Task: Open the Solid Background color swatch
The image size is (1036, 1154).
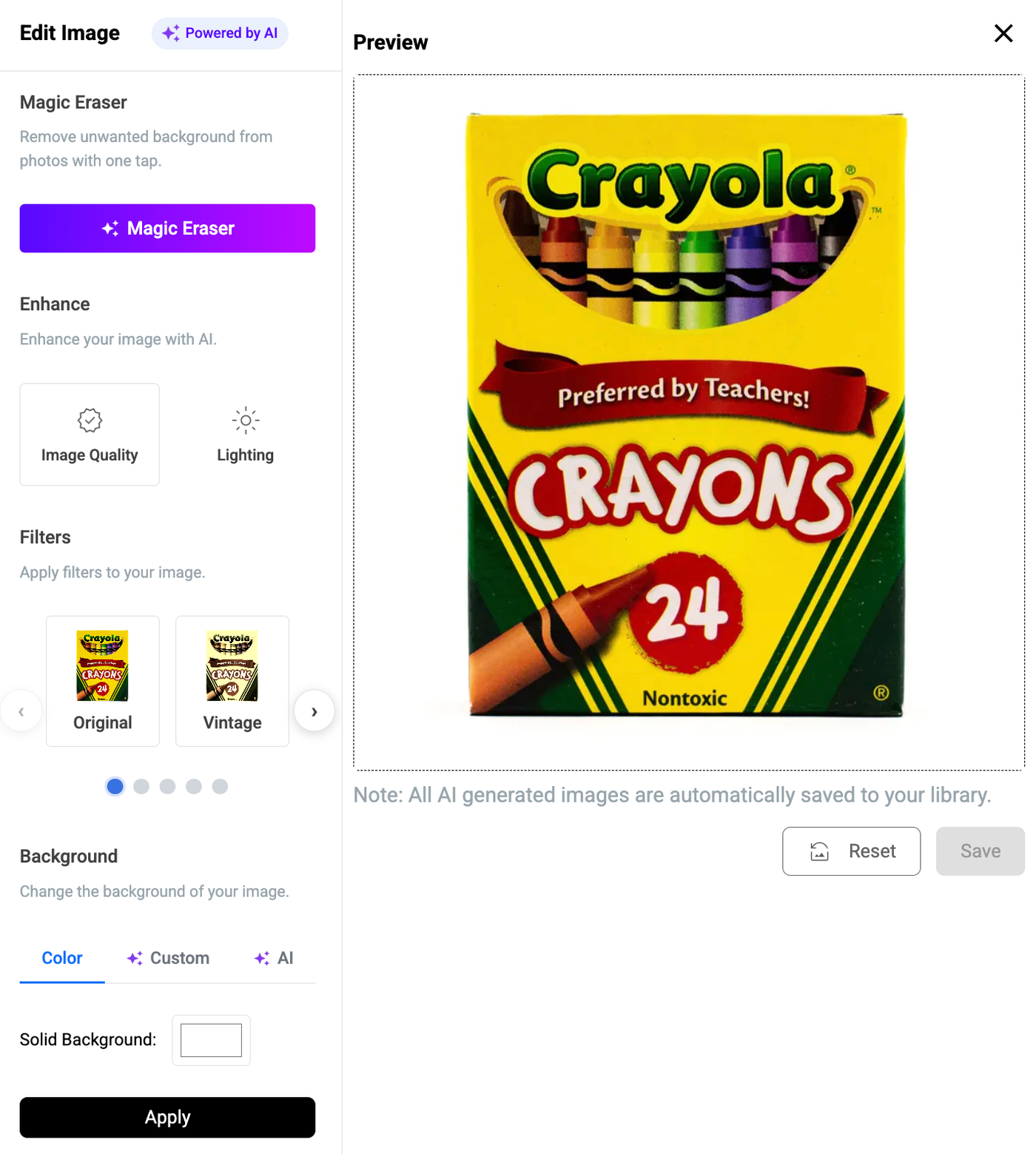Action: click(211, 1040)
